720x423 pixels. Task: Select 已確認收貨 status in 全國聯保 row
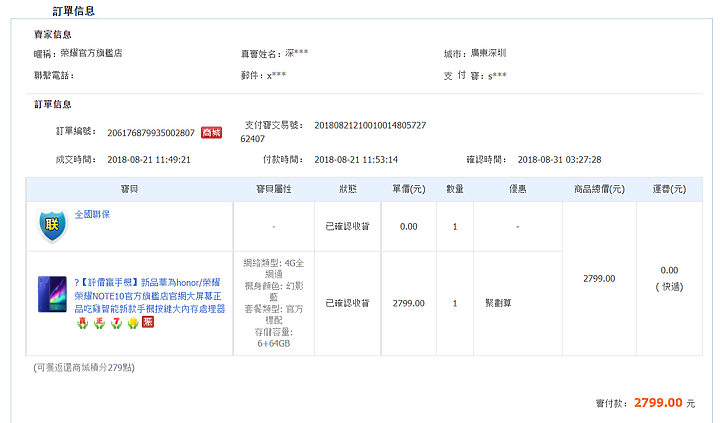[348, 226]
